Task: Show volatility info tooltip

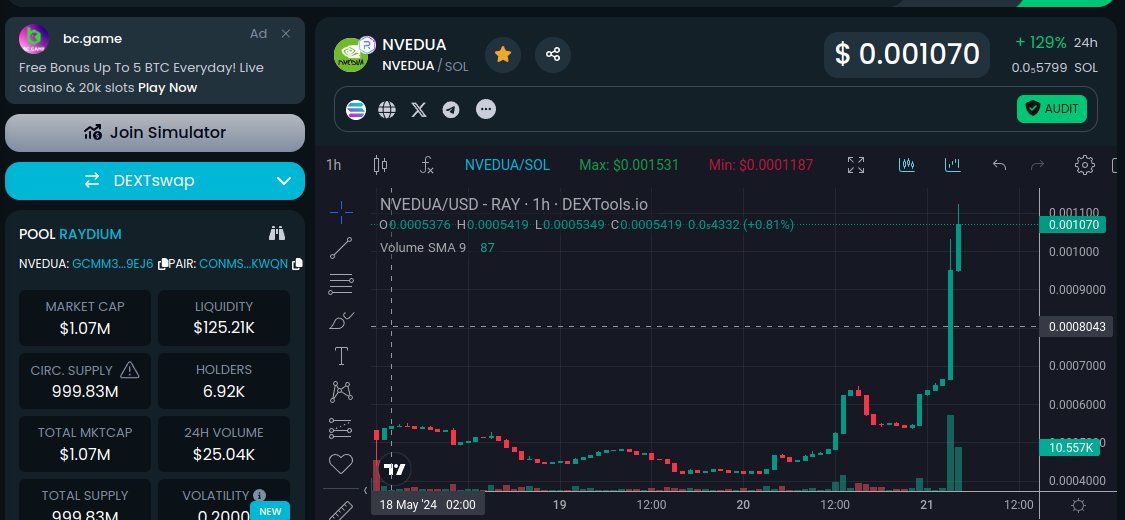Action: tap(260, 495)
